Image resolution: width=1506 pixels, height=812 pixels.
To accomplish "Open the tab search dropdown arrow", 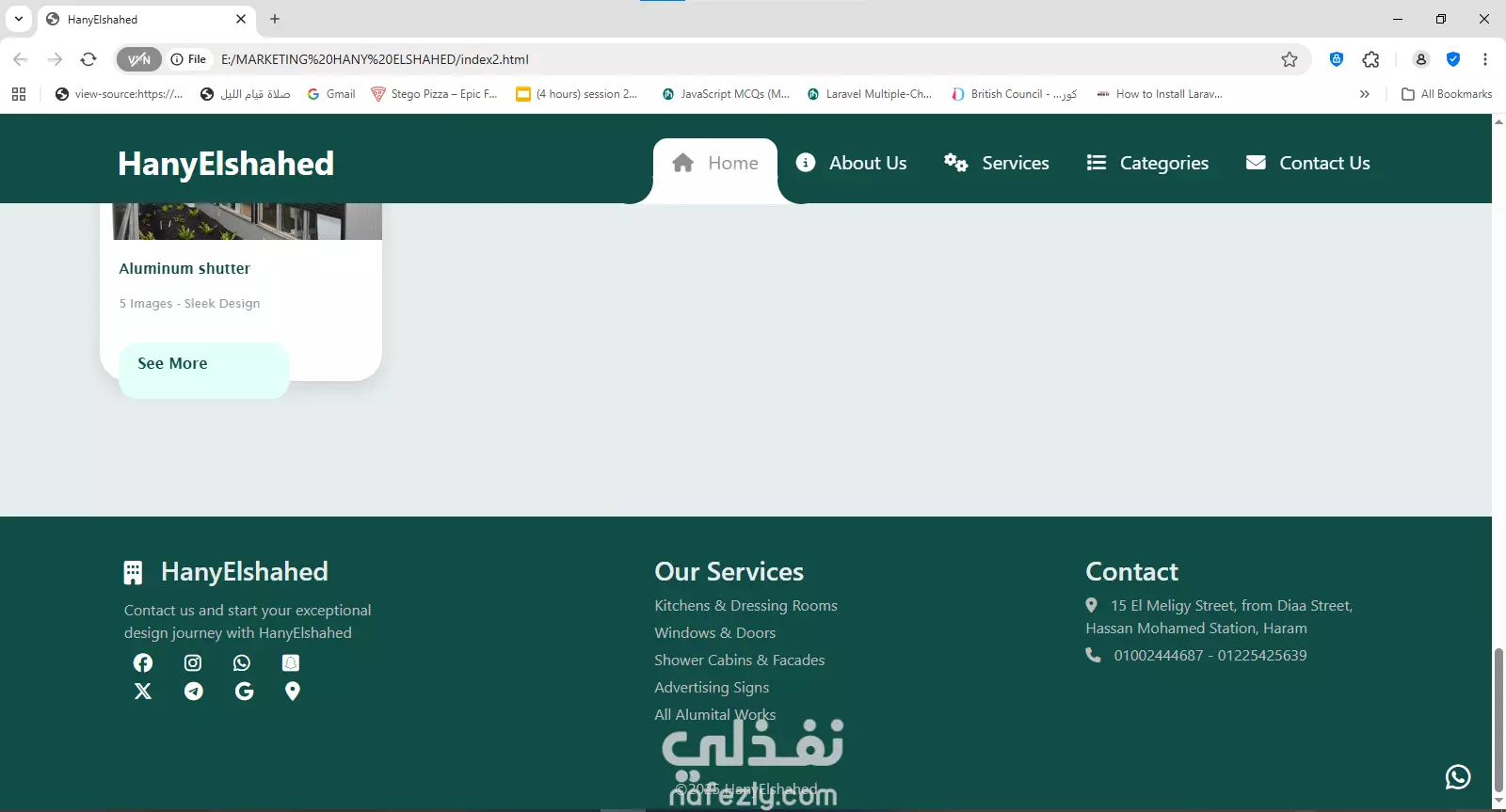I will pyautogui.click(x=19, y=19).
